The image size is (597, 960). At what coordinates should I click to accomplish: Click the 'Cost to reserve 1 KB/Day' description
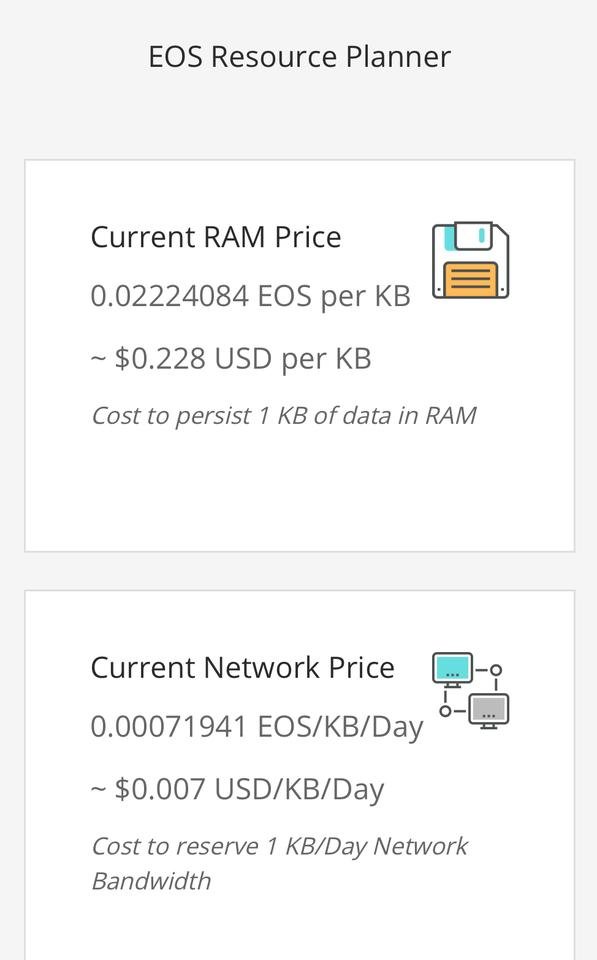click(x=279, y=864)
